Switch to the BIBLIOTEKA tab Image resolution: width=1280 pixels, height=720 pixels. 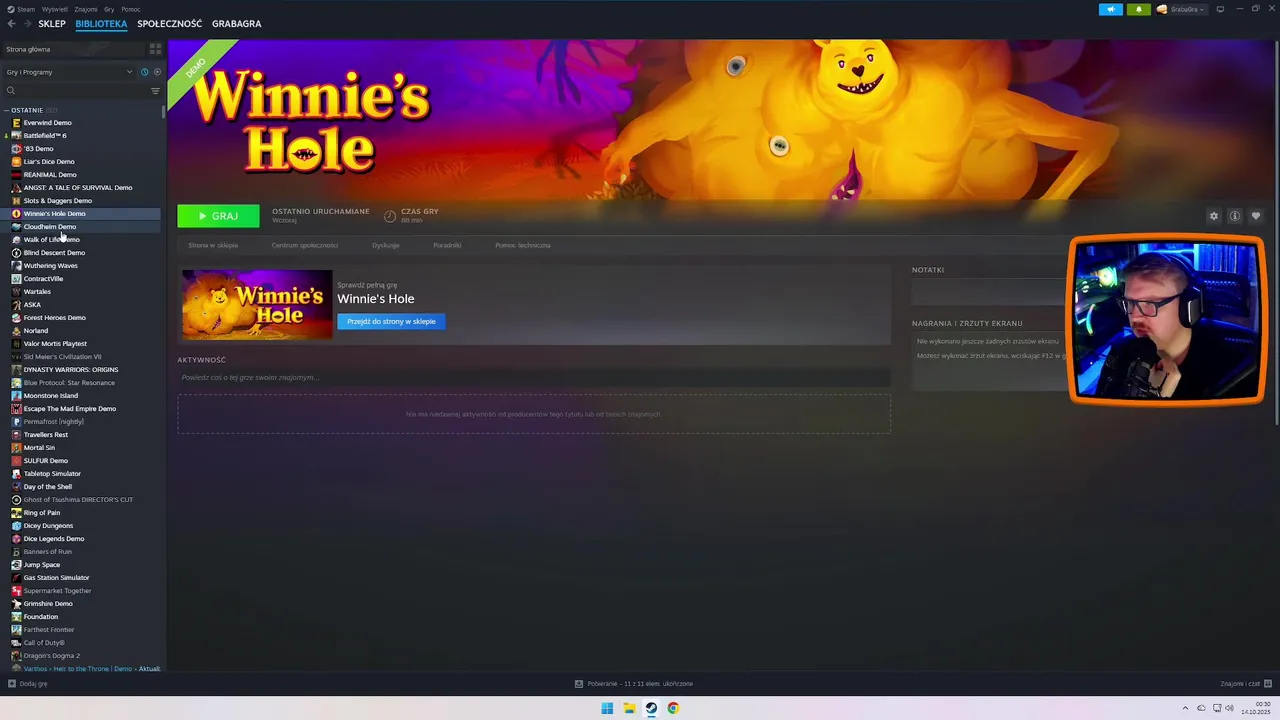coord(101,24)
